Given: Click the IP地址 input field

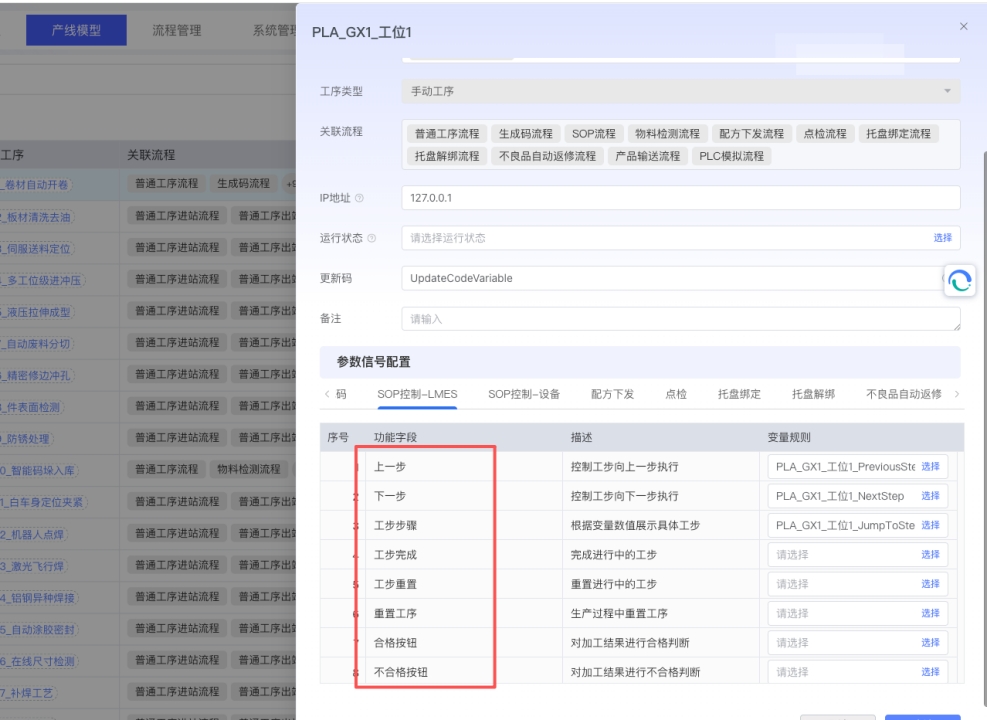Looking at the screenshot, I should [x=680, y=198].
